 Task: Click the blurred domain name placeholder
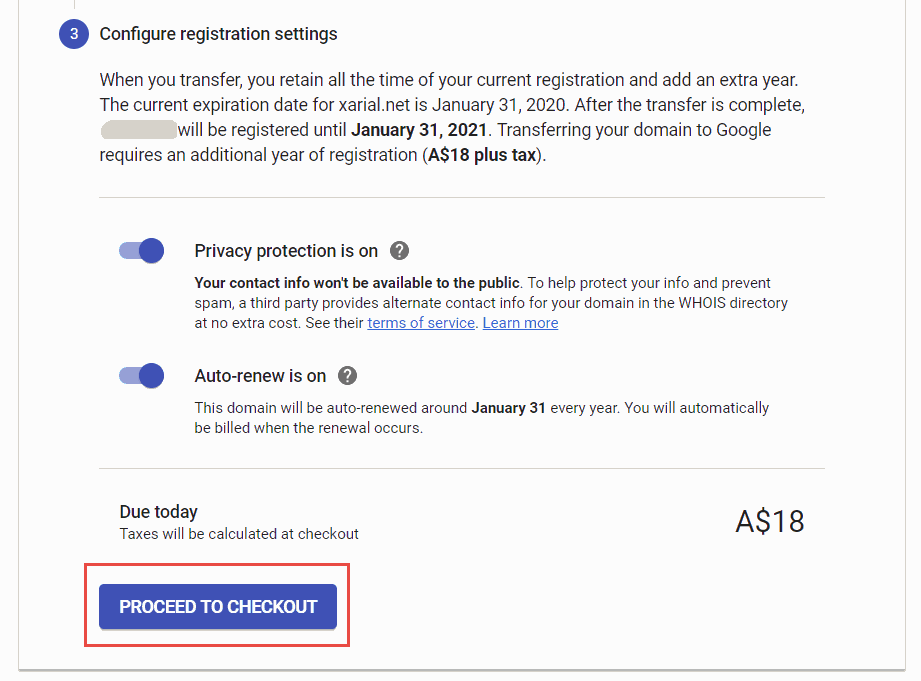(x=139, y=129)
